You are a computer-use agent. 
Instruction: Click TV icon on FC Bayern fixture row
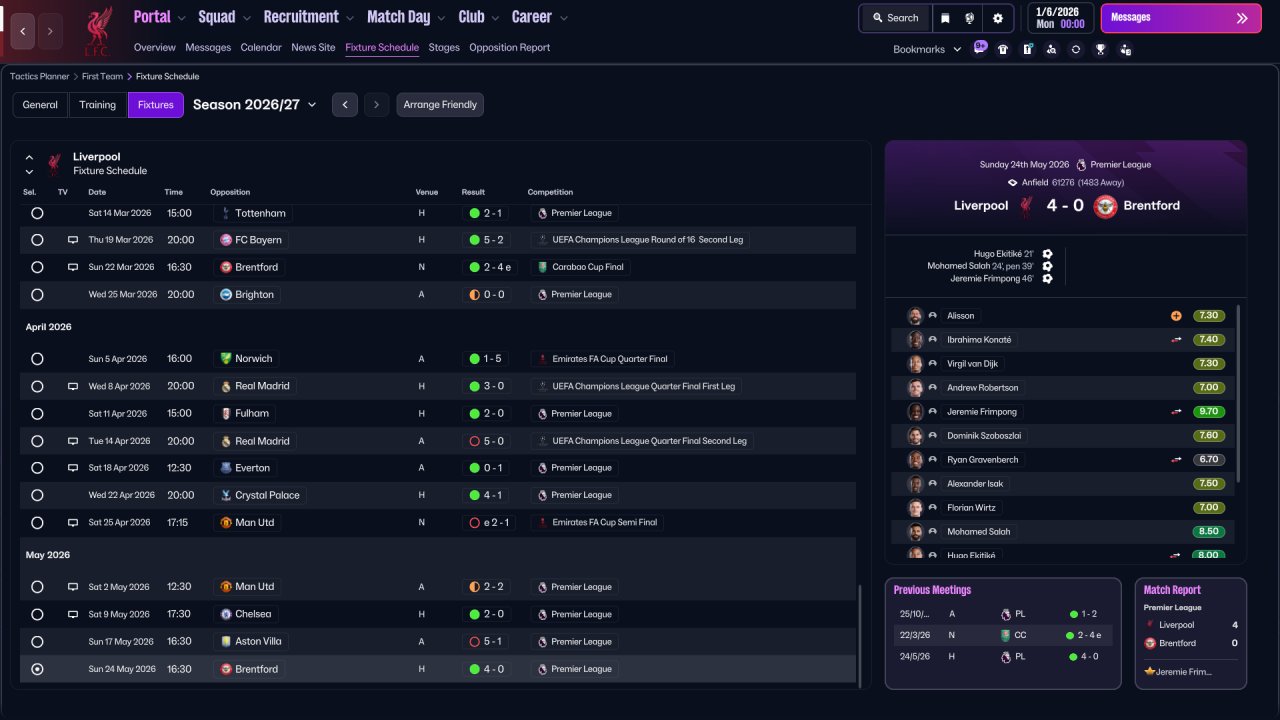[73, 240]
